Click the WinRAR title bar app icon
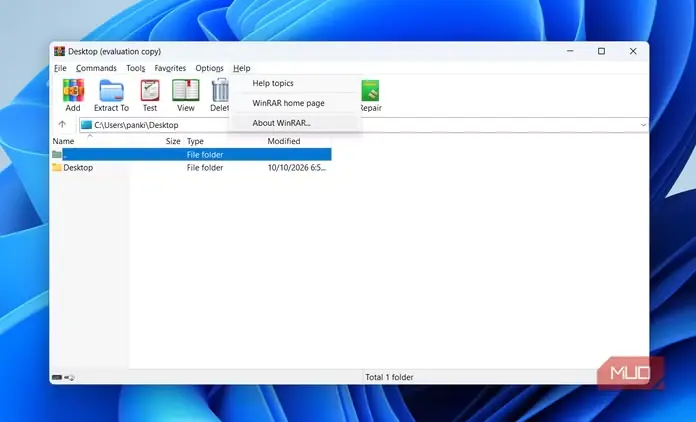Image resolution: width=696 pixels, height=422 pixels. pos(59,51)
